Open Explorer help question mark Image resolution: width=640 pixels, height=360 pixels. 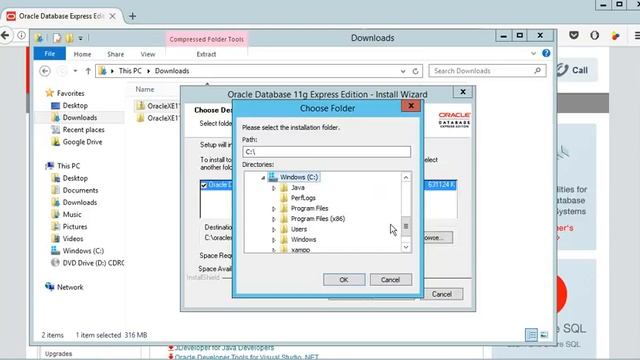546,53
